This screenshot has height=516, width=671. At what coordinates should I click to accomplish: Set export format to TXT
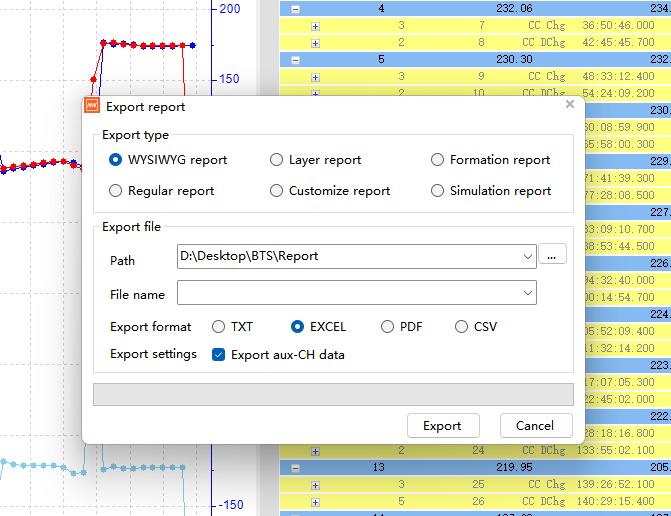click(218, 326)
